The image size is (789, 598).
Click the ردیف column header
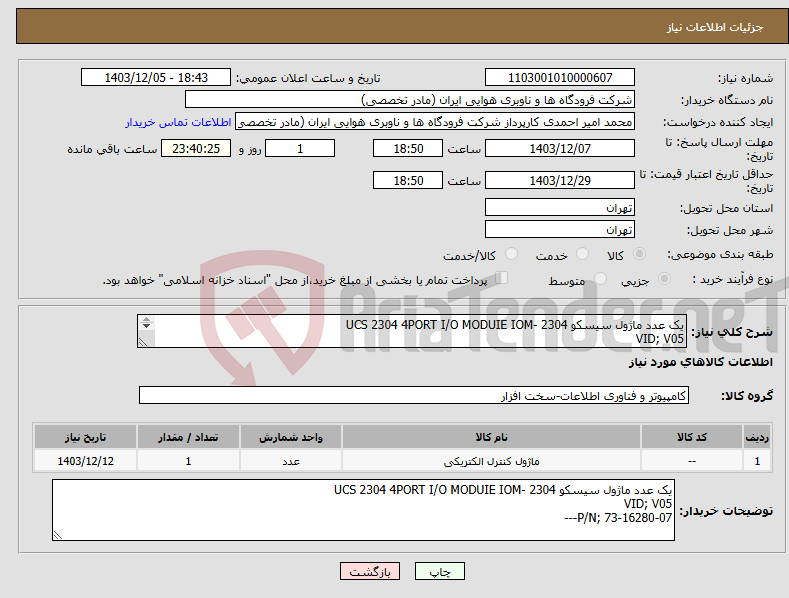point(757,437)
